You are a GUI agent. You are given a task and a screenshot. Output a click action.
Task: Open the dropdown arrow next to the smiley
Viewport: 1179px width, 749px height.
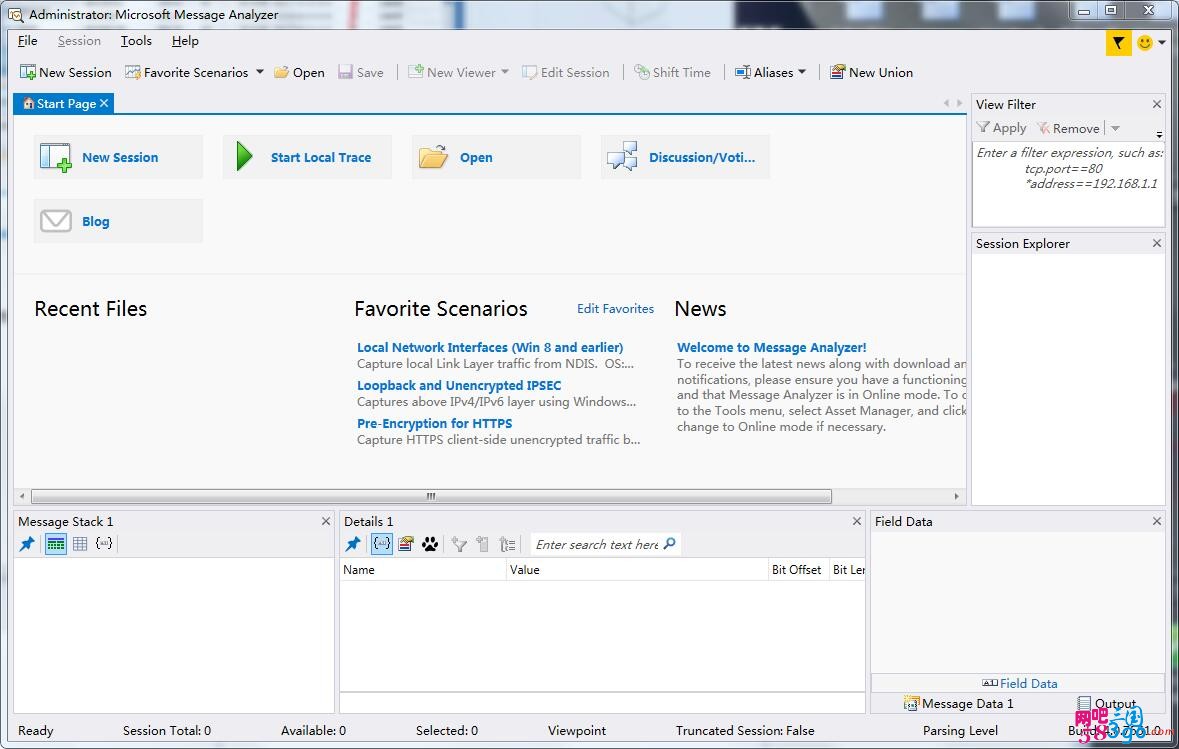pos(1162,43)
